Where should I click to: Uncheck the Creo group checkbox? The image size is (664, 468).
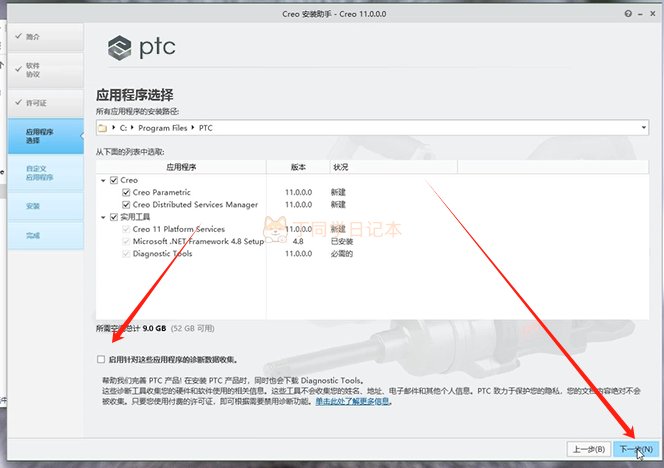tap(113, 180)
